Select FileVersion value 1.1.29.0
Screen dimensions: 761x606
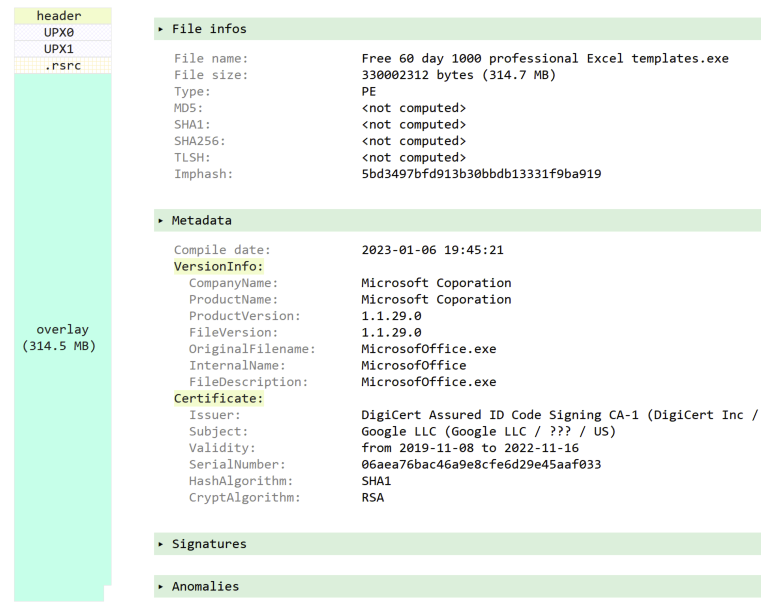pyautogui.click(x=391, y=332)
